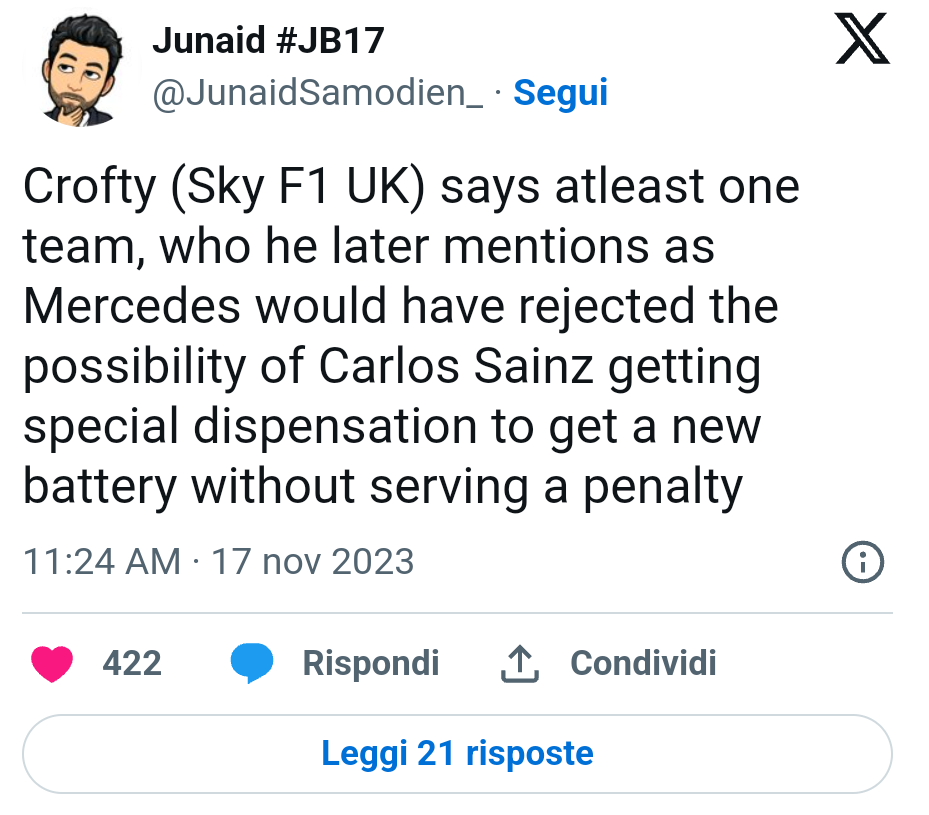Click the blue reply speech bubble icon
Viewport: 929px width, 815px height.
[252, 663]
